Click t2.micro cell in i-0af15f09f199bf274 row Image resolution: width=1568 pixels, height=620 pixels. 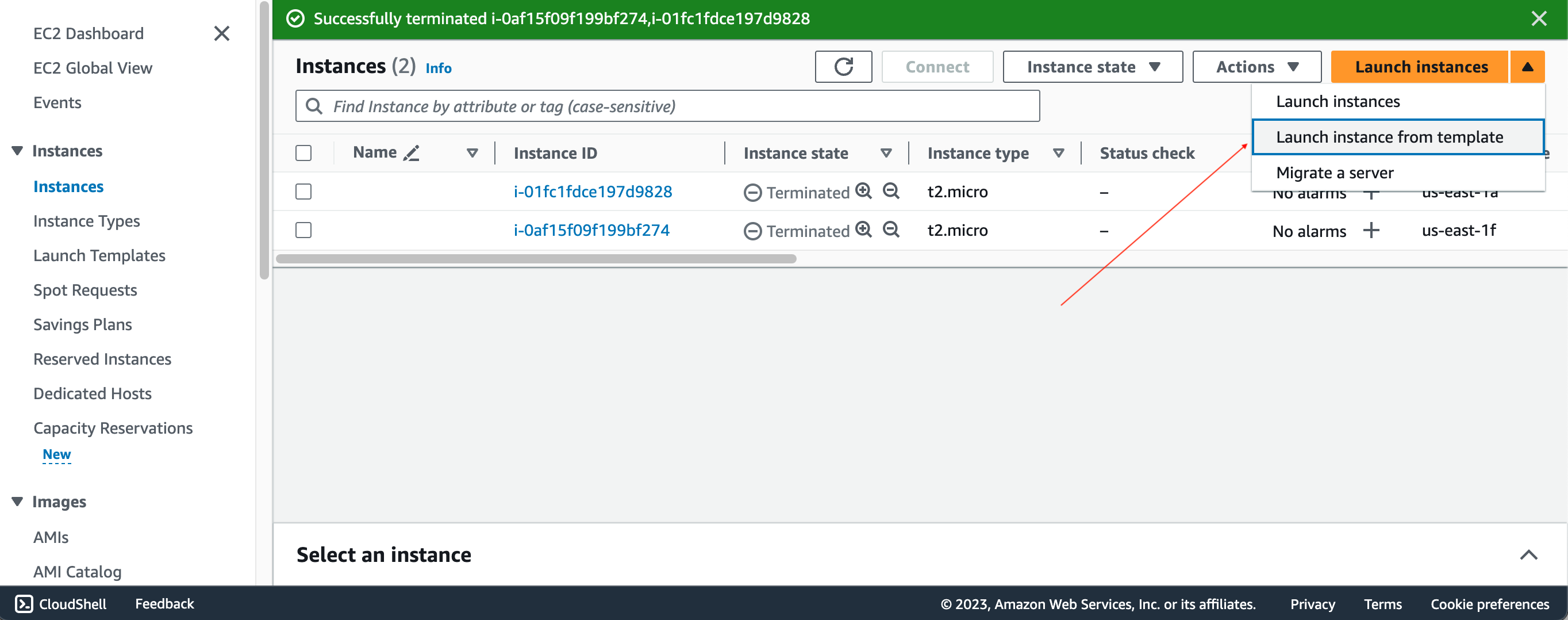point(958,230)
